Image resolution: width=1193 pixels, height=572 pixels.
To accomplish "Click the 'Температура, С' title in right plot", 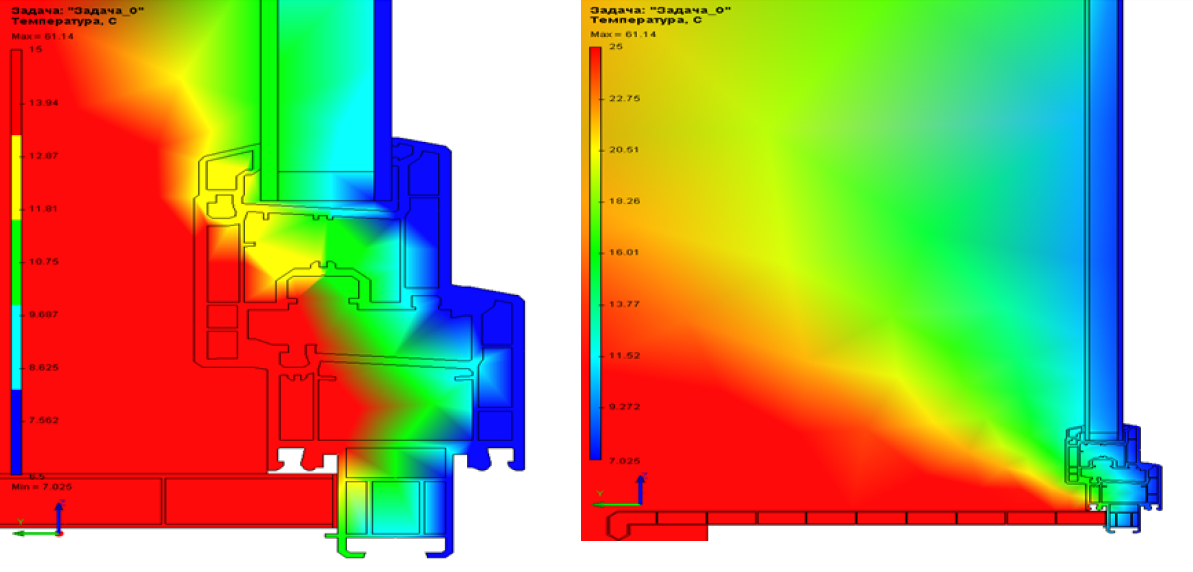I will point(643,21).
